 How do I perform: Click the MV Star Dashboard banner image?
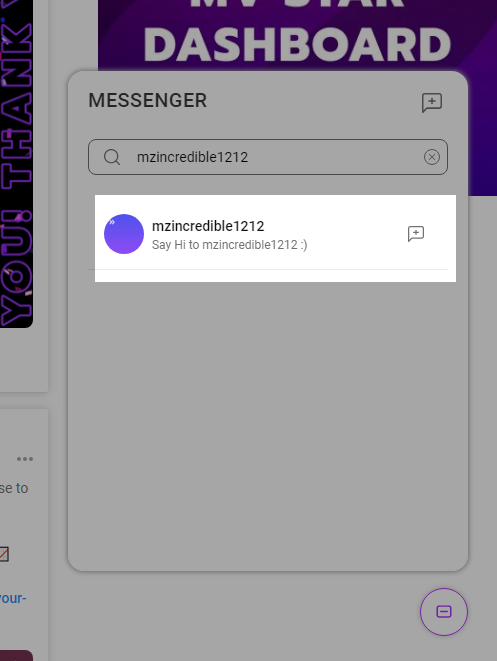(x=297, y=36)
